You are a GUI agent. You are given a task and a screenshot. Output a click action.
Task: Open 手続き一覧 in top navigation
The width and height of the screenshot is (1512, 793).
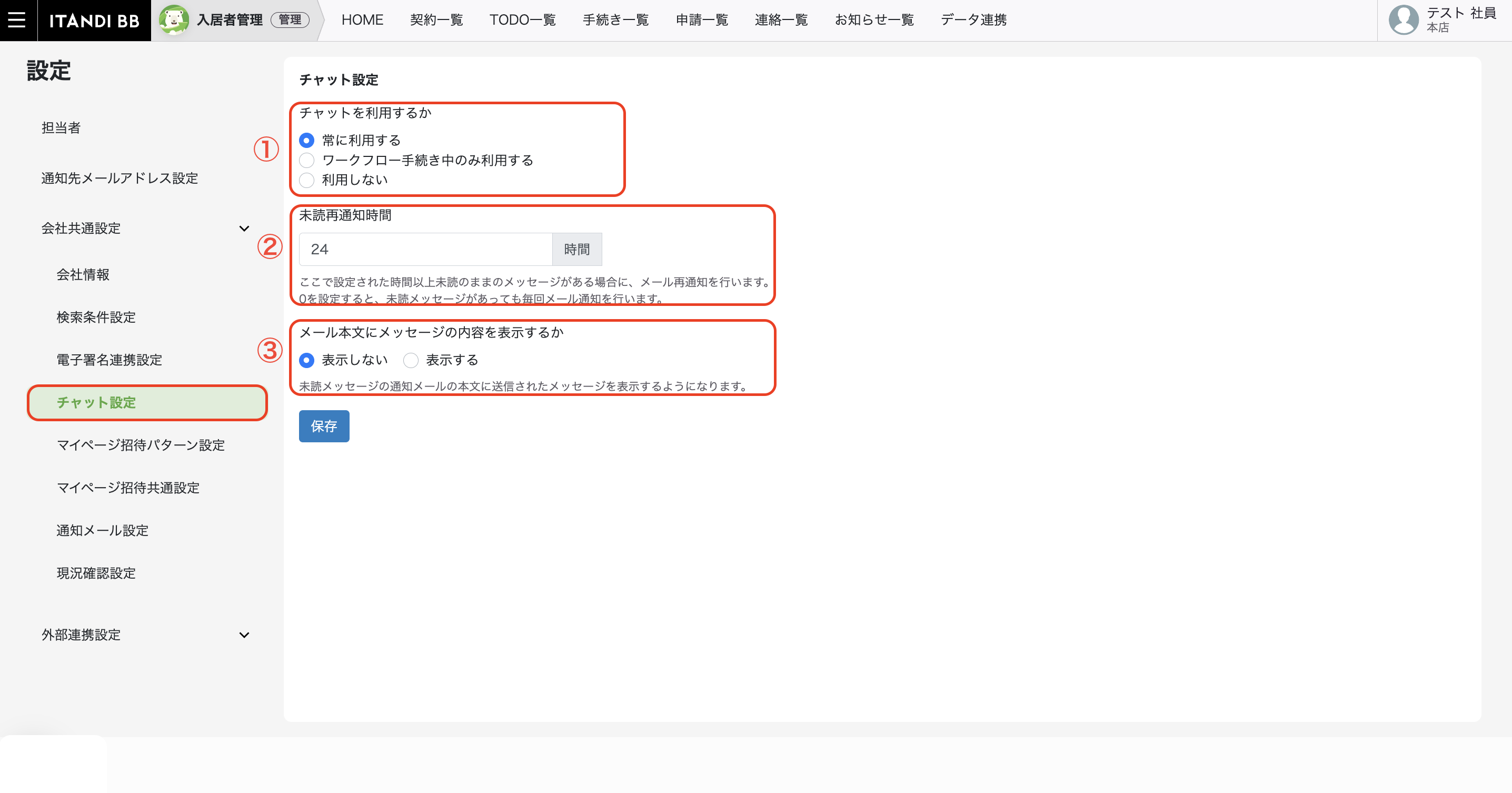point(616,20)
